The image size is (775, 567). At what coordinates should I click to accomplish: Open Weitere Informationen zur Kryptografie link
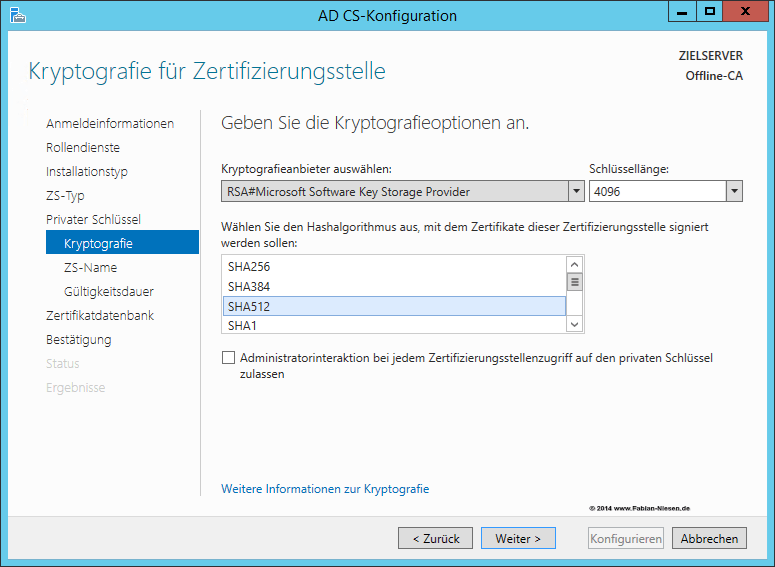coord(325,489)
